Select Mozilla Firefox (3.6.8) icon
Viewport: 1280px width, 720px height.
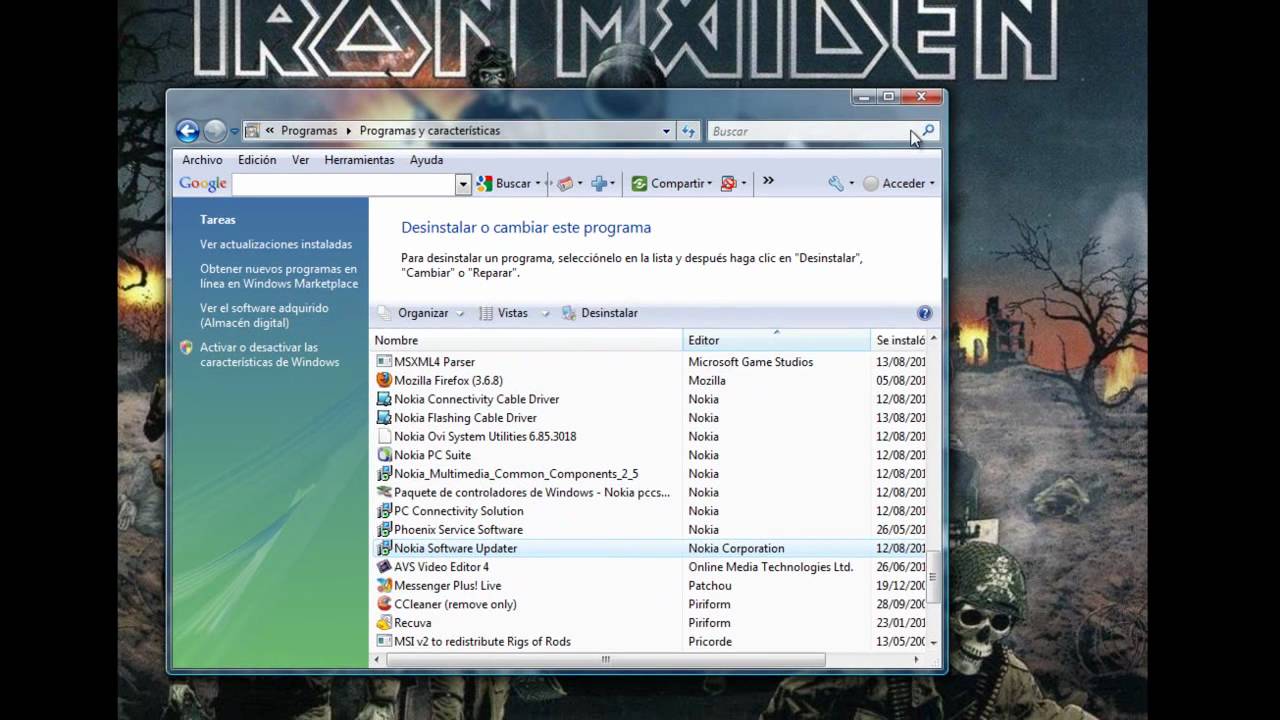point(384,380)
